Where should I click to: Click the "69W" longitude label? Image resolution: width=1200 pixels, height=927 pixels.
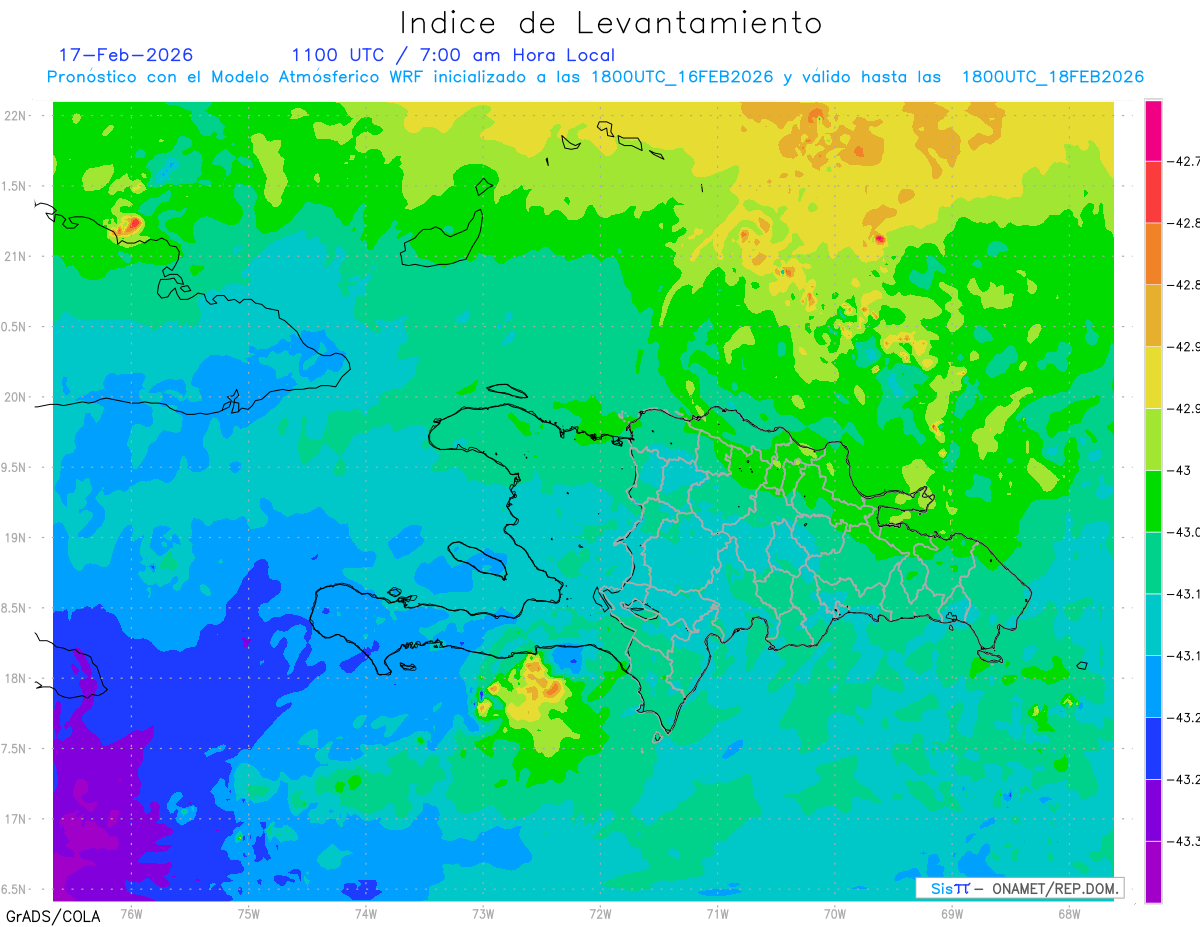point(952,914)
